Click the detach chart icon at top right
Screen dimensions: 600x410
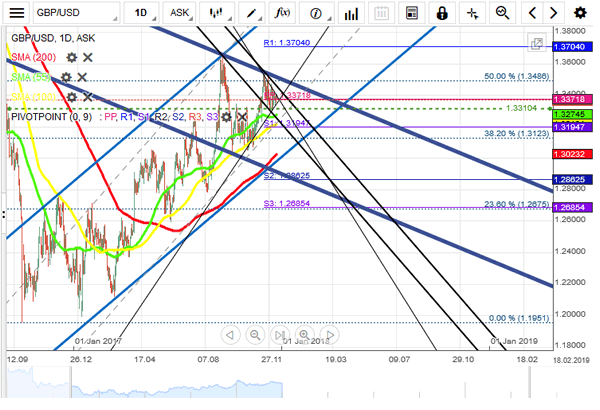click(538, 44)
